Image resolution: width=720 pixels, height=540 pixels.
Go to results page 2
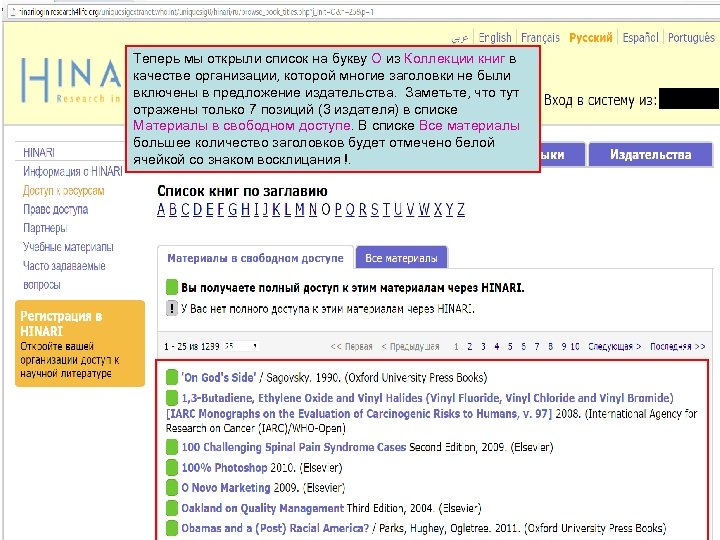coord(469,347)
